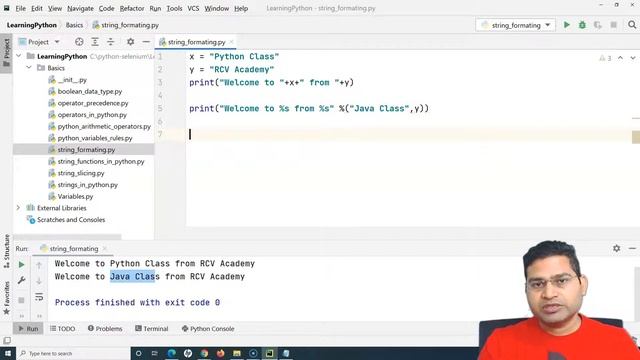Click the warnings indicator showing 3

(x=605, y=58)
